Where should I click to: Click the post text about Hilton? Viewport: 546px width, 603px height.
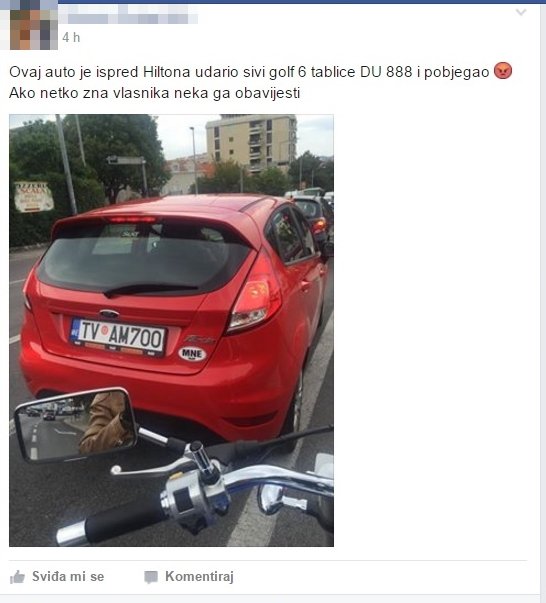pyautogui.click(x=249, y=72)
